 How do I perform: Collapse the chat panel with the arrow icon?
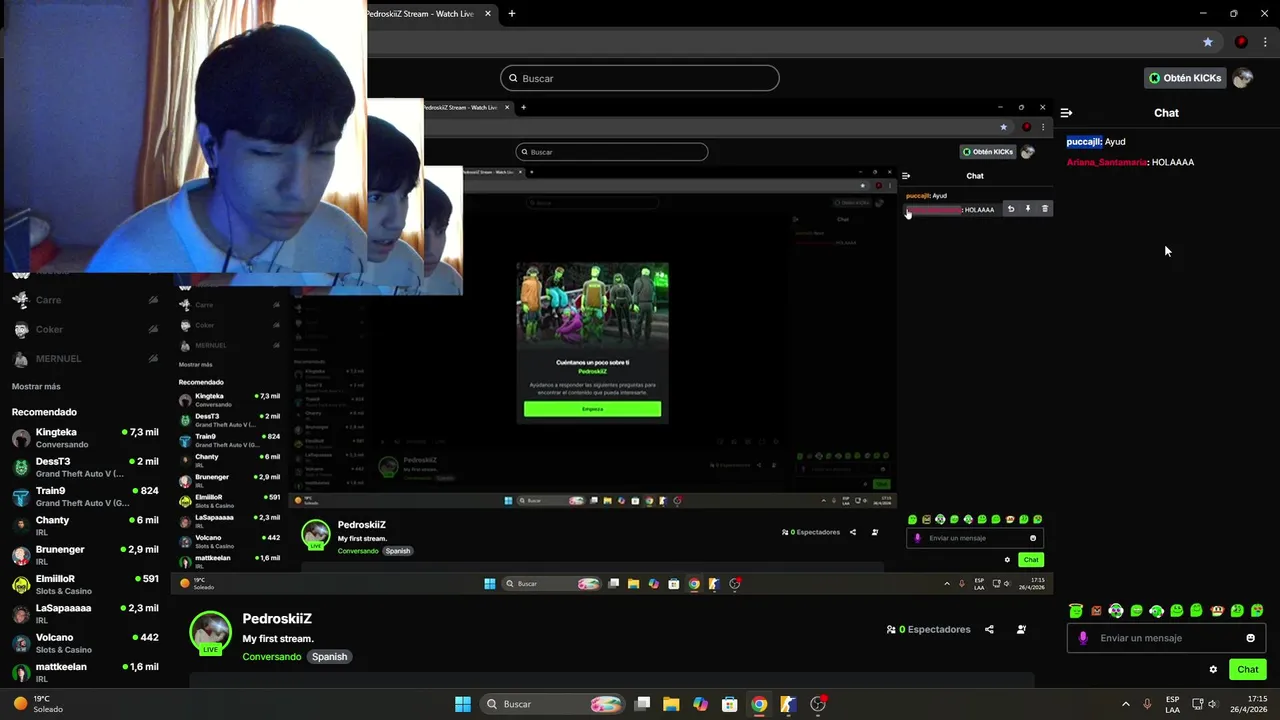coord(1066,113)
